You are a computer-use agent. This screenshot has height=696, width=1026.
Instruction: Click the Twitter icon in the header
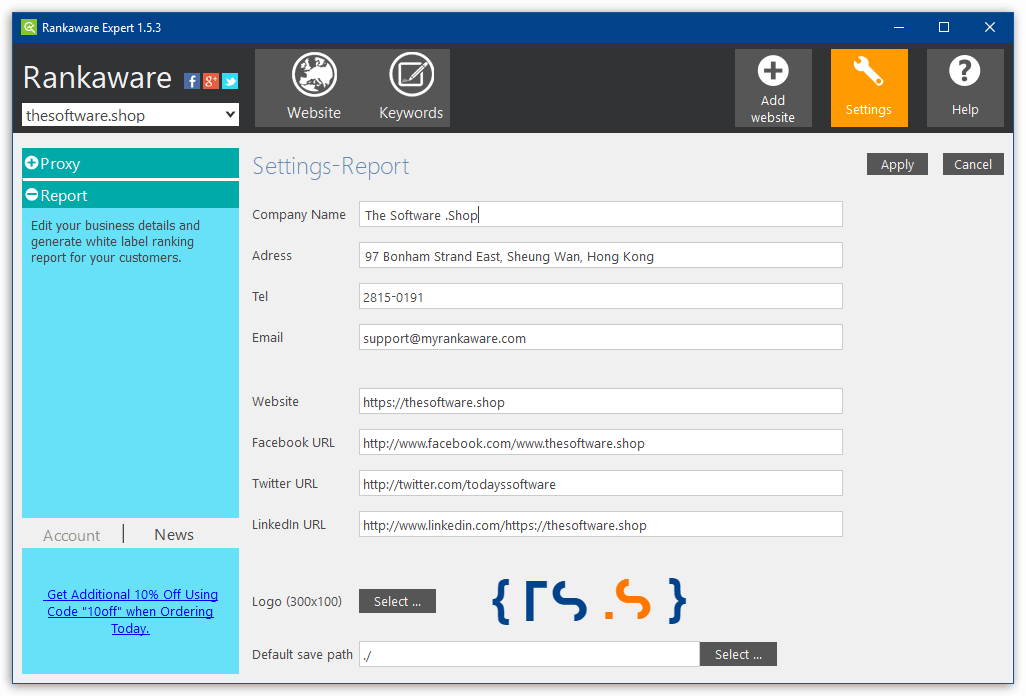pos(229,80)
